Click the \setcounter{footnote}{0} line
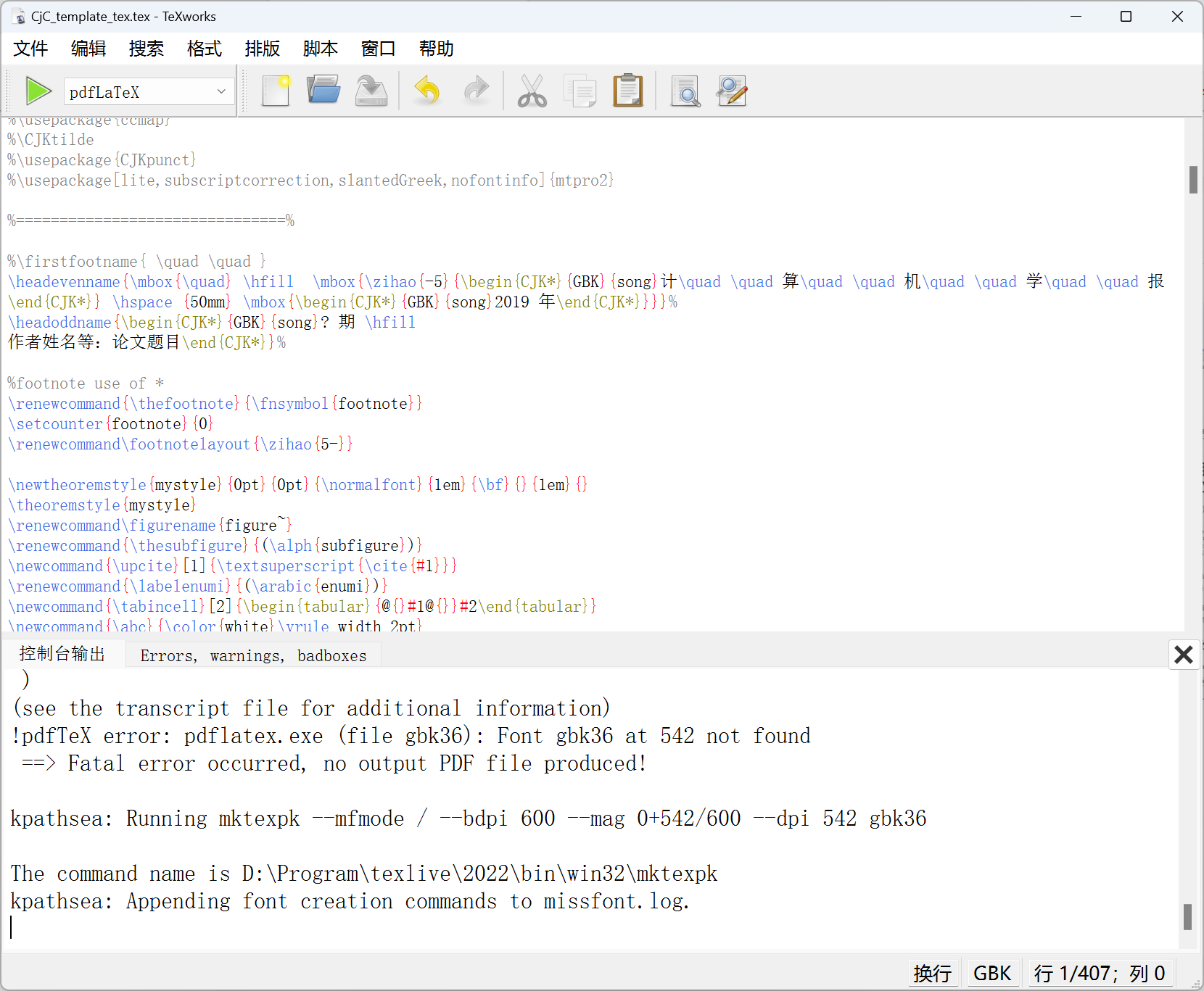Image resolution: width=1204 pixels, height=991 pixels. click(x=111, y=424)
